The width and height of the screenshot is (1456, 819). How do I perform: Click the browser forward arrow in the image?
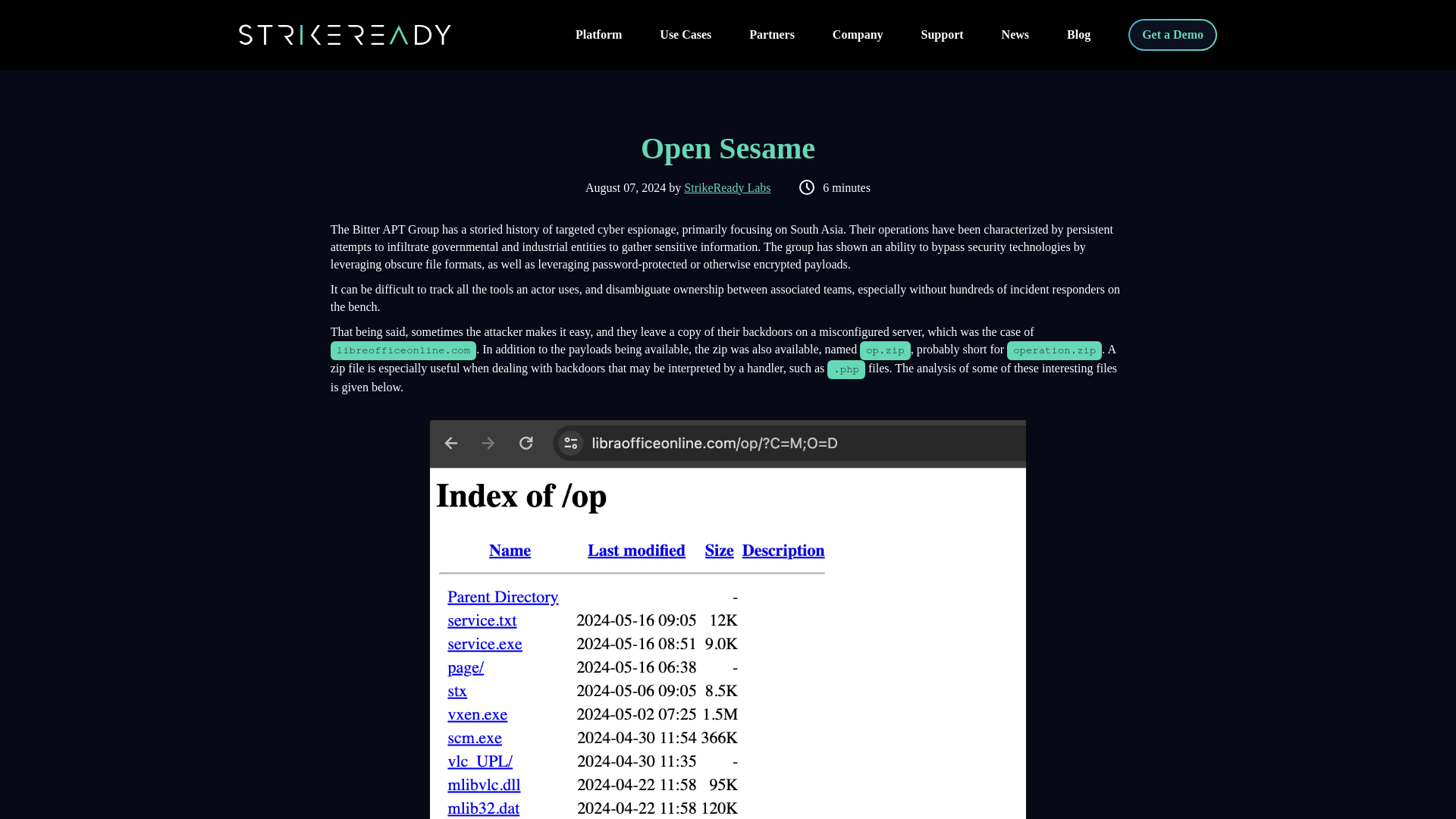(488, 443)
